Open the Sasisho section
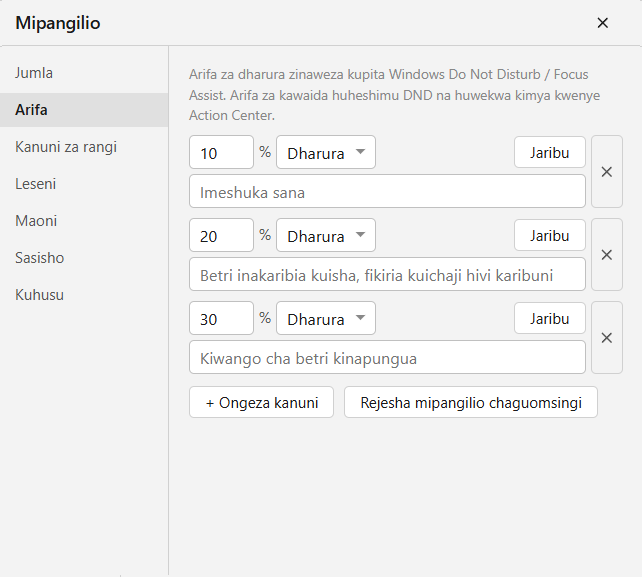Screen dimensions: 642x577 84,258
